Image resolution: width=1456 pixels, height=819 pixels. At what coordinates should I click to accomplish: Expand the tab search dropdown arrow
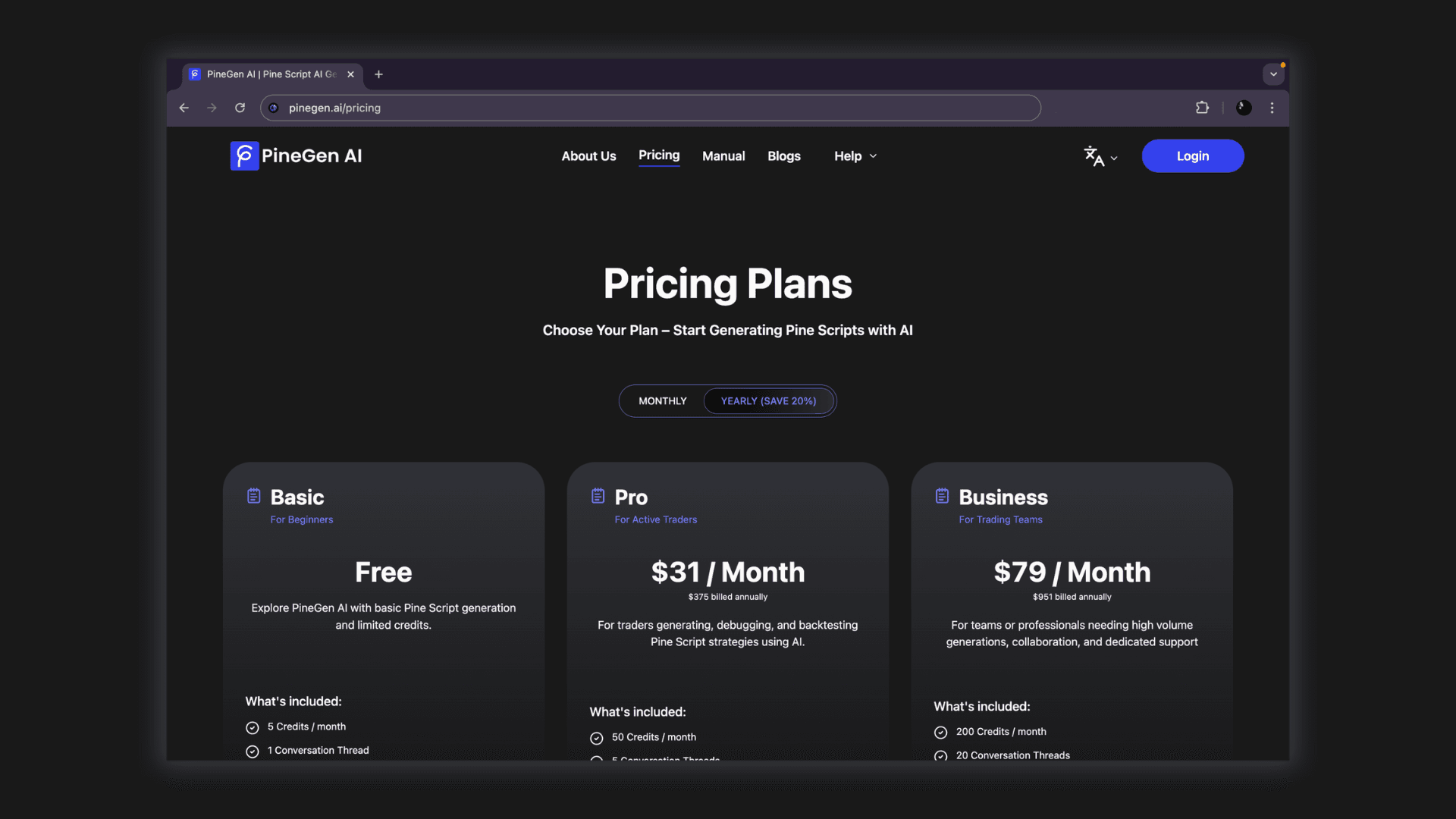(x=1273, y=74)
